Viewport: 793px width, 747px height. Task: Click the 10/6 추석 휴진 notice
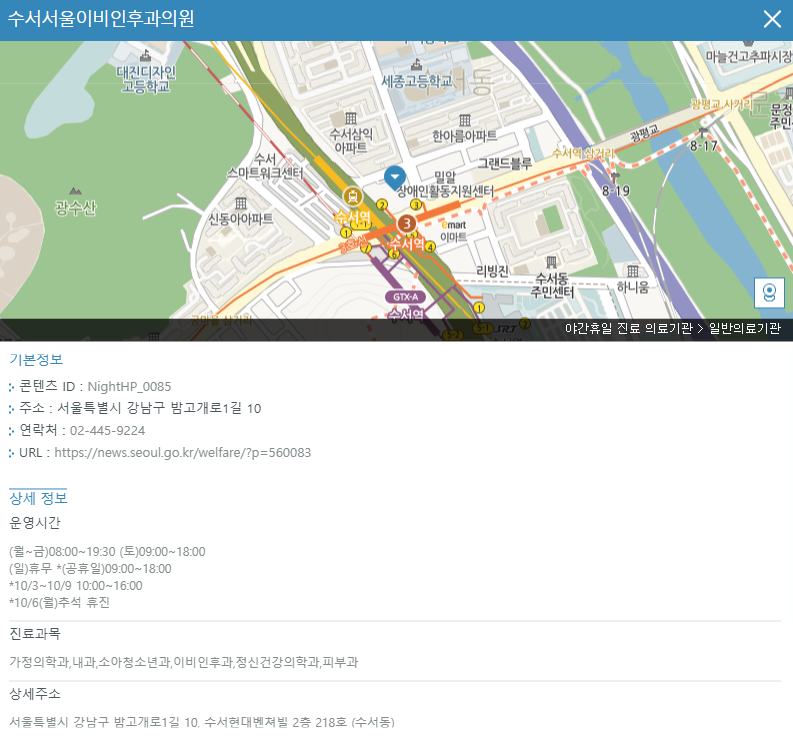tap(59, 602)
